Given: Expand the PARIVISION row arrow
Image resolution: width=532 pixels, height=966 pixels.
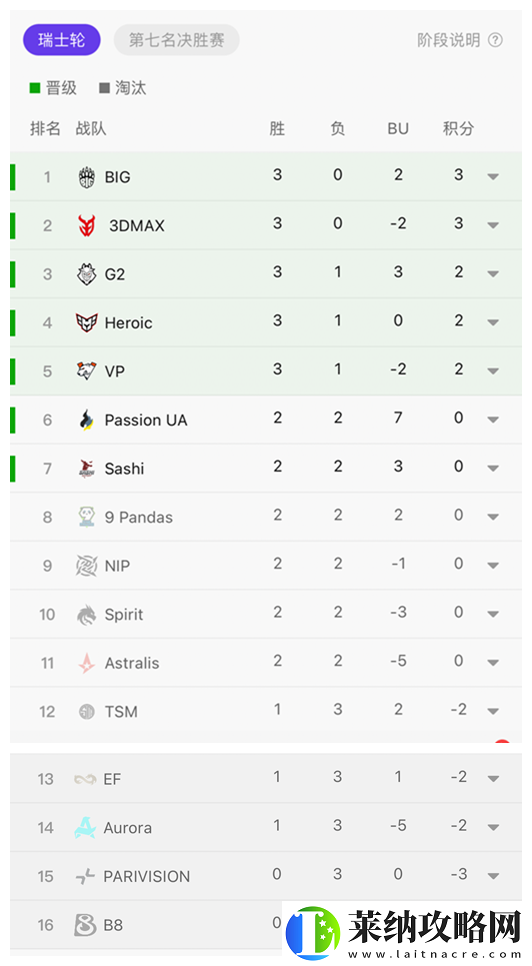Looking at the screenshot, I should point(493,876).
